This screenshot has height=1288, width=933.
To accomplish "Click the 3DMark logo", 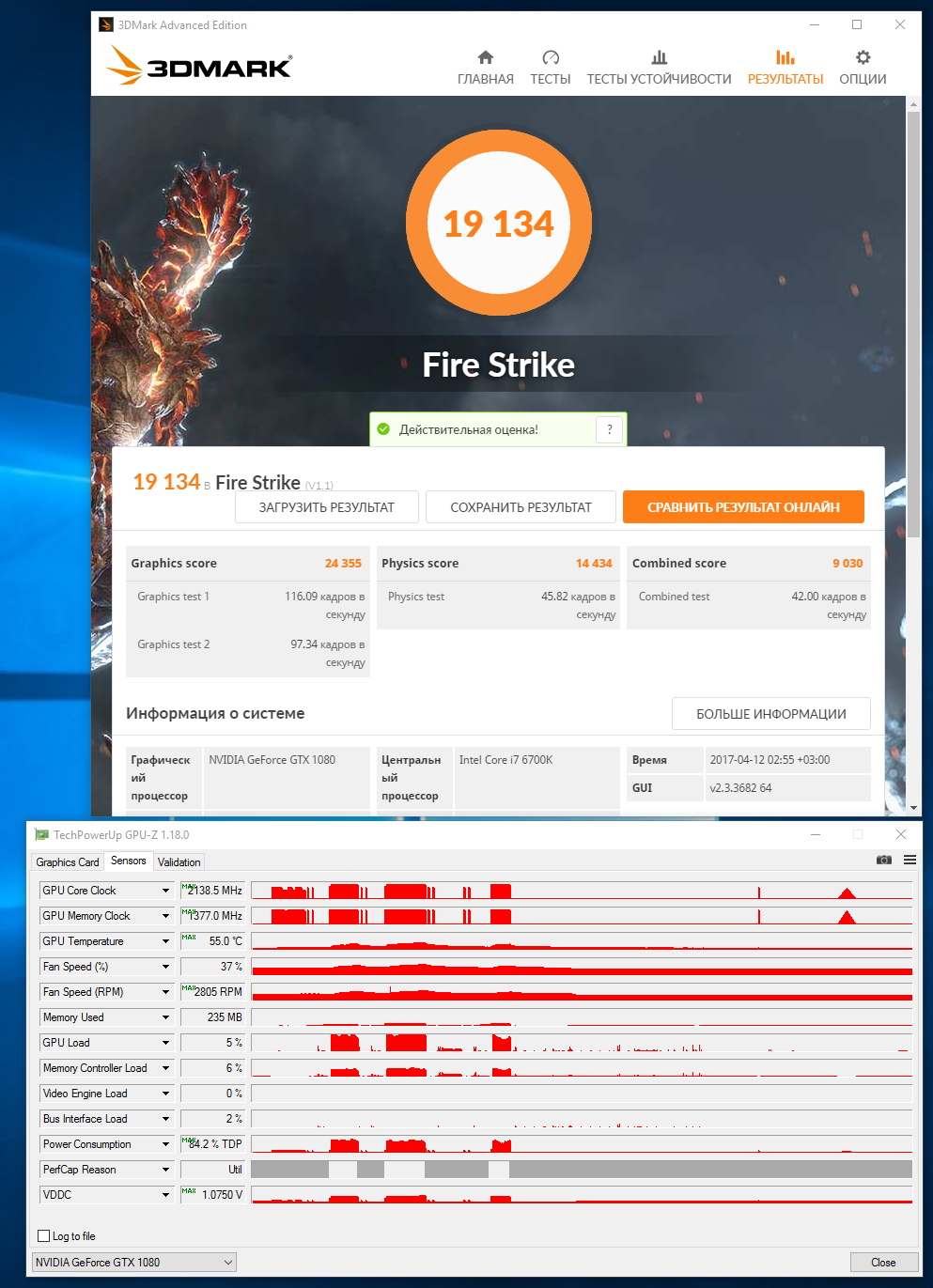I will point(199,65).
